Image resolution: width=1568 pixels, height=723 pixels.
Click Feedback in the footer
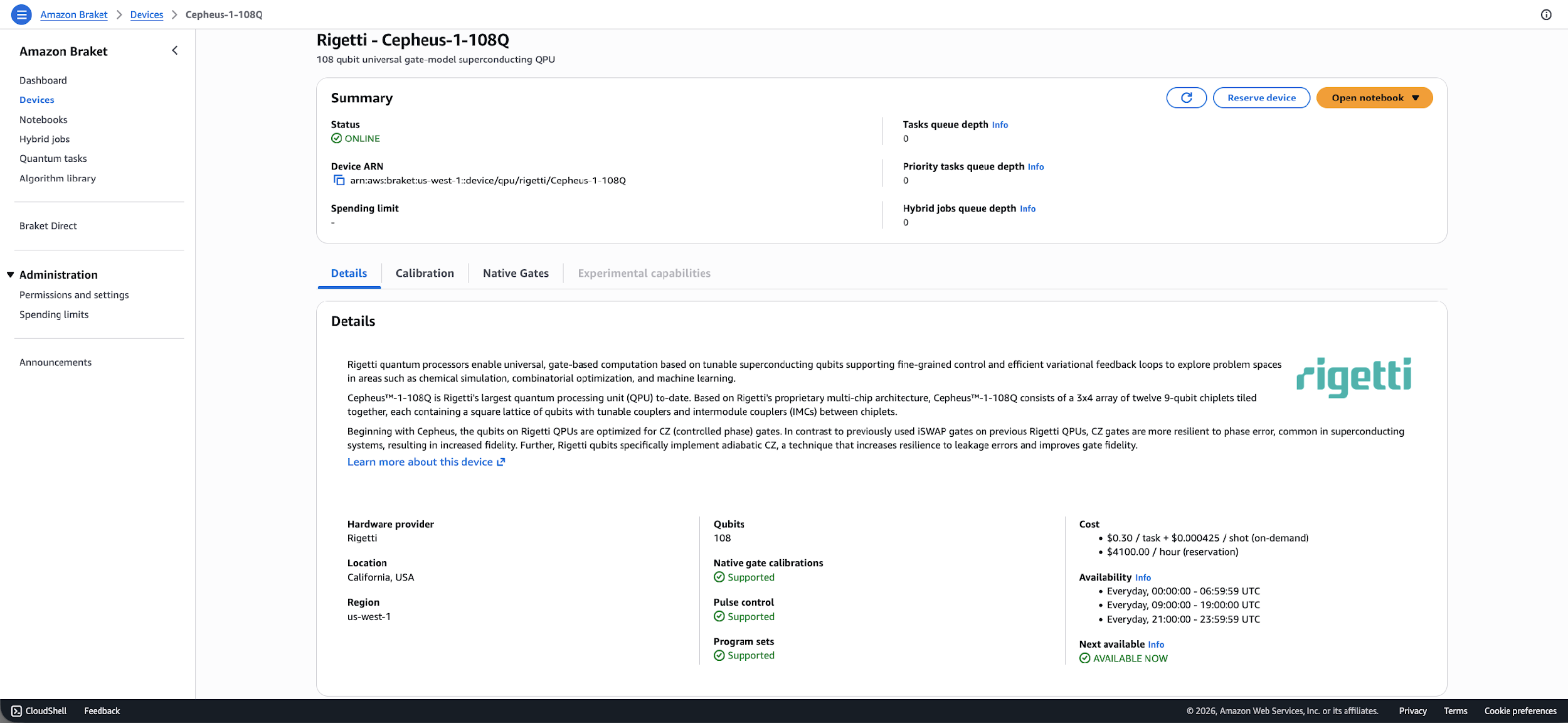tap(102, 711)
